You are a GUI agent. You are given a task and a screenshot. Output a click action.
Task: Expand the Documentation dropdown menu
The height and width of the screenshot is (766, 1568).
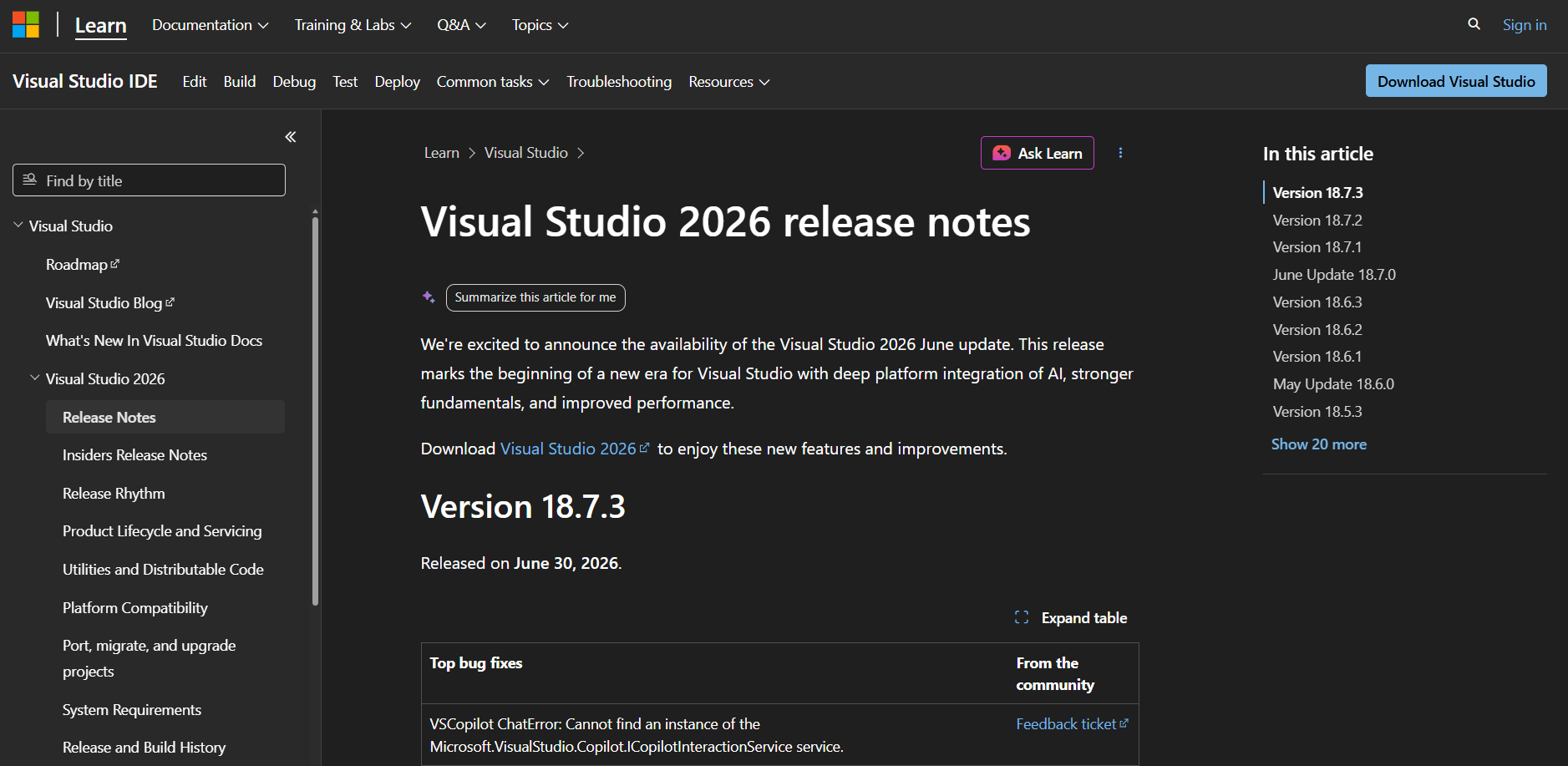coord(211,25)
